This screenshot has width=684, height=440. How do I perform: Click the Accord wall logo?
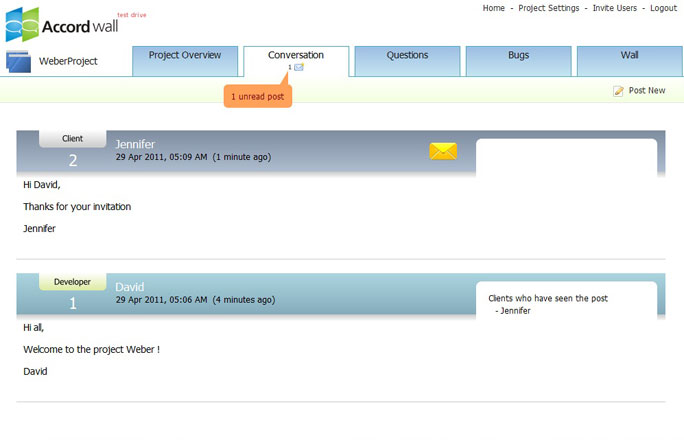point(62,24)
